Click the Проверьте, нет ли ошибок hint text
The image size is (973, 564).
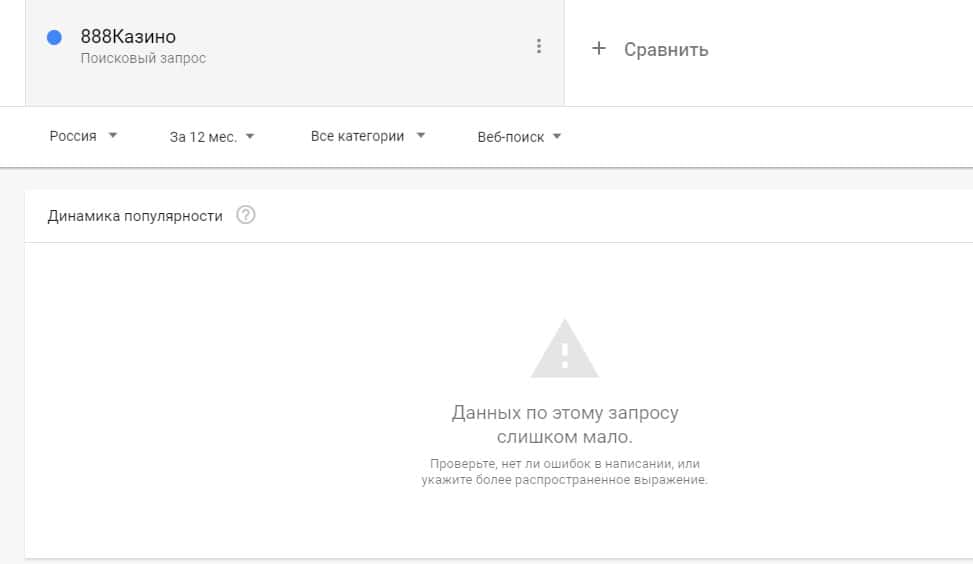coord(565,472)
